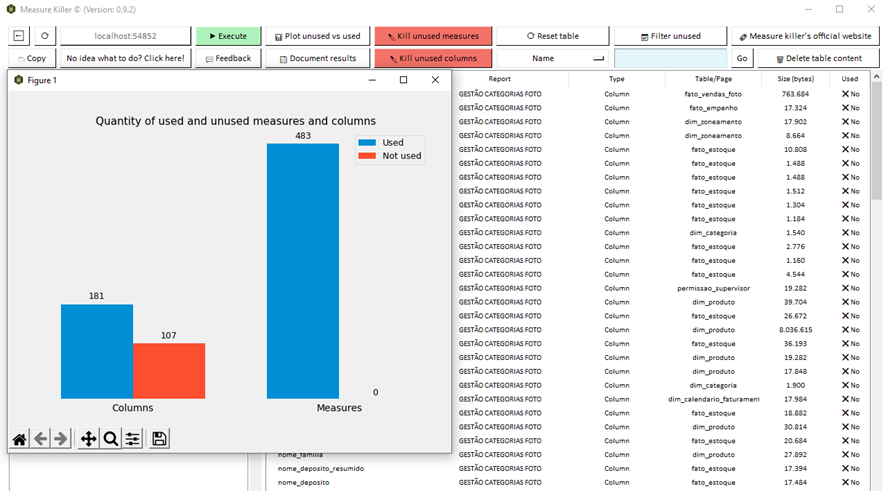Sort table by Report column header
This screenshot has height=491, width=886.
coord(500,79)
